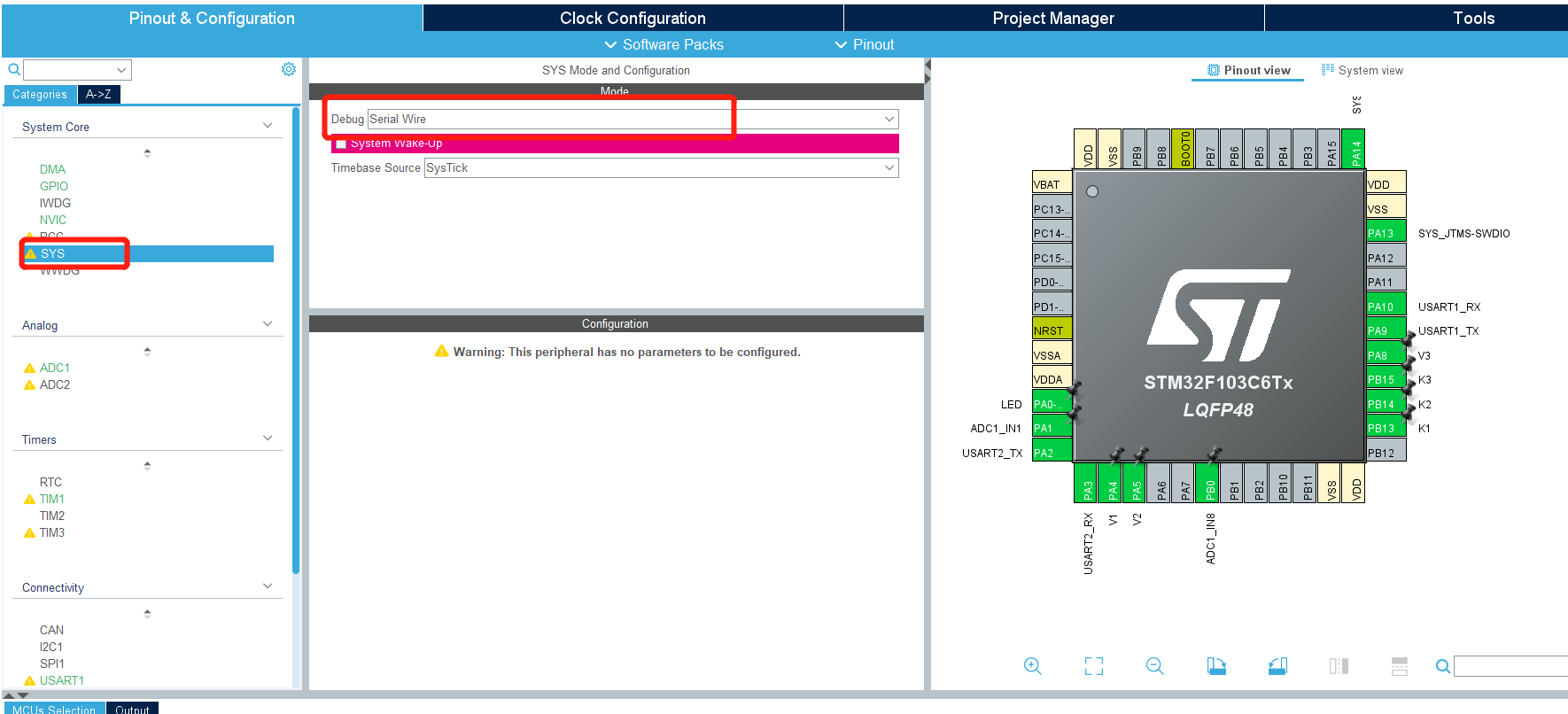Select the Pinout view tab
This screenshot has width=1568, height=714.
click(x=1249, y=70)
